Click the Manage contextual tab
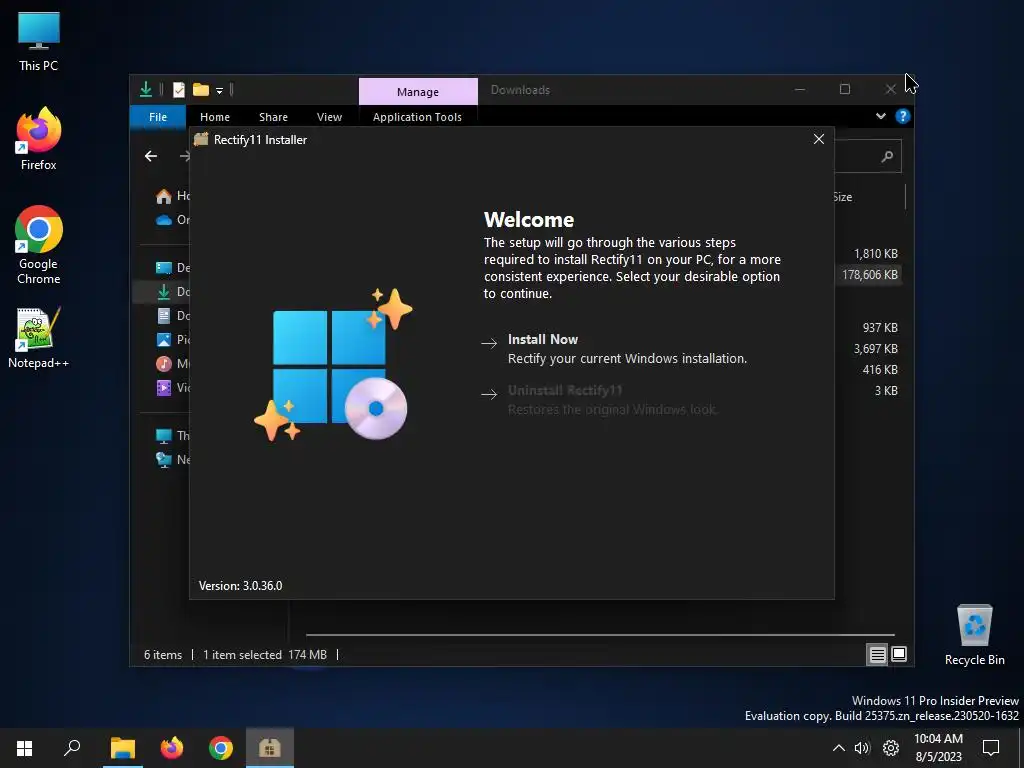 [x=418, y=91]
